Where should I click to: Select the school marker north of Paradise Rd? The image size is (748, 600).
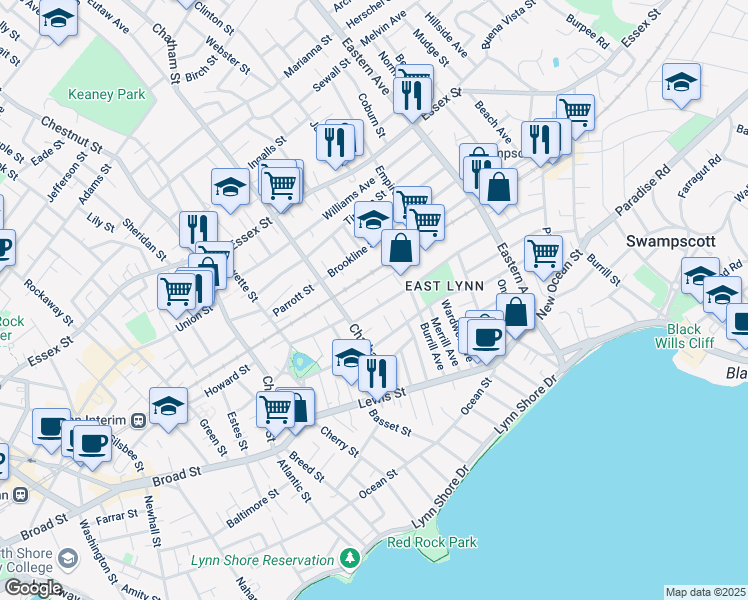681,83
